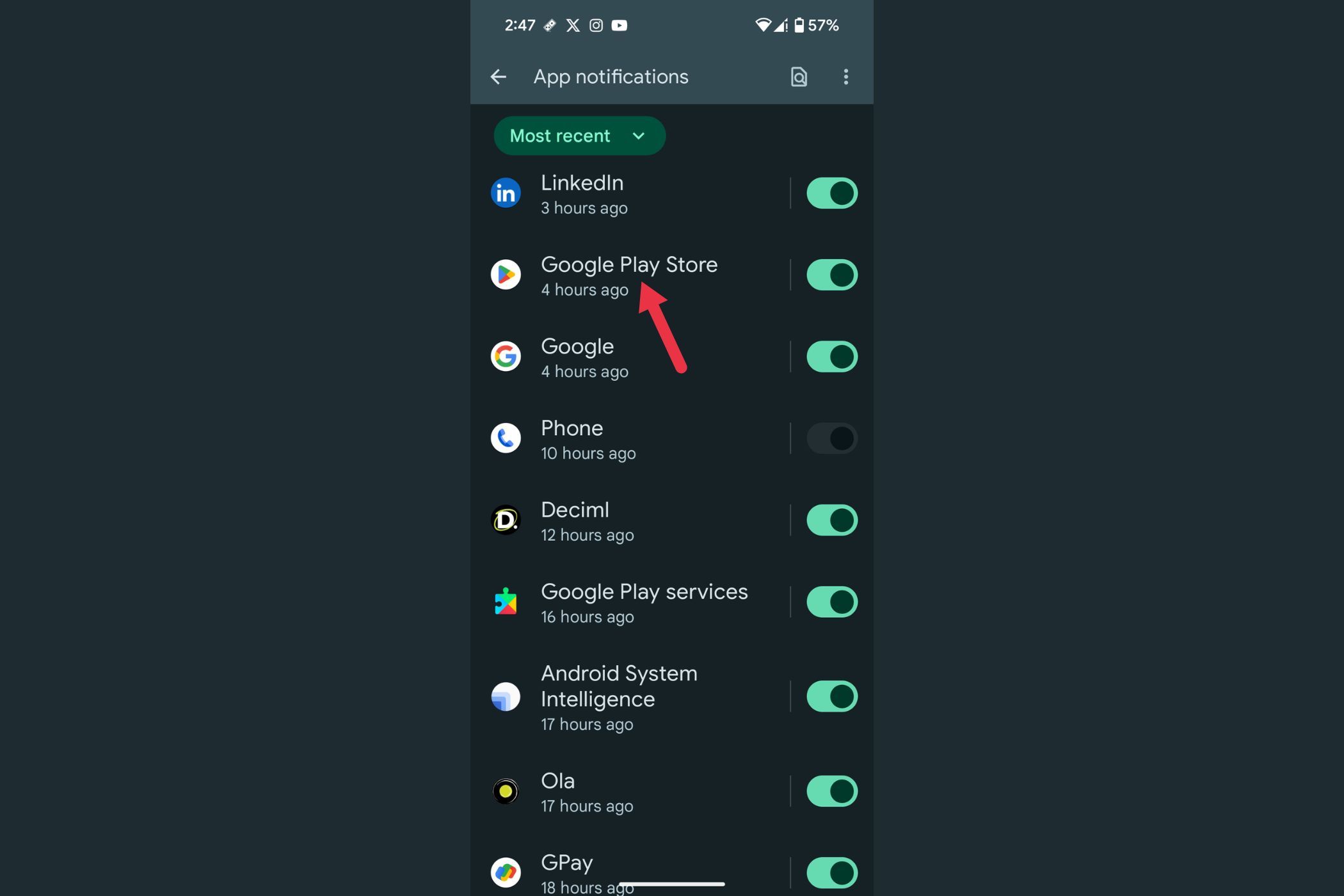Image resolution: width=1344 pixels, height=896 pixels.
Task: Expand the Most recent dropdown filter
Action: pos(578,135)
